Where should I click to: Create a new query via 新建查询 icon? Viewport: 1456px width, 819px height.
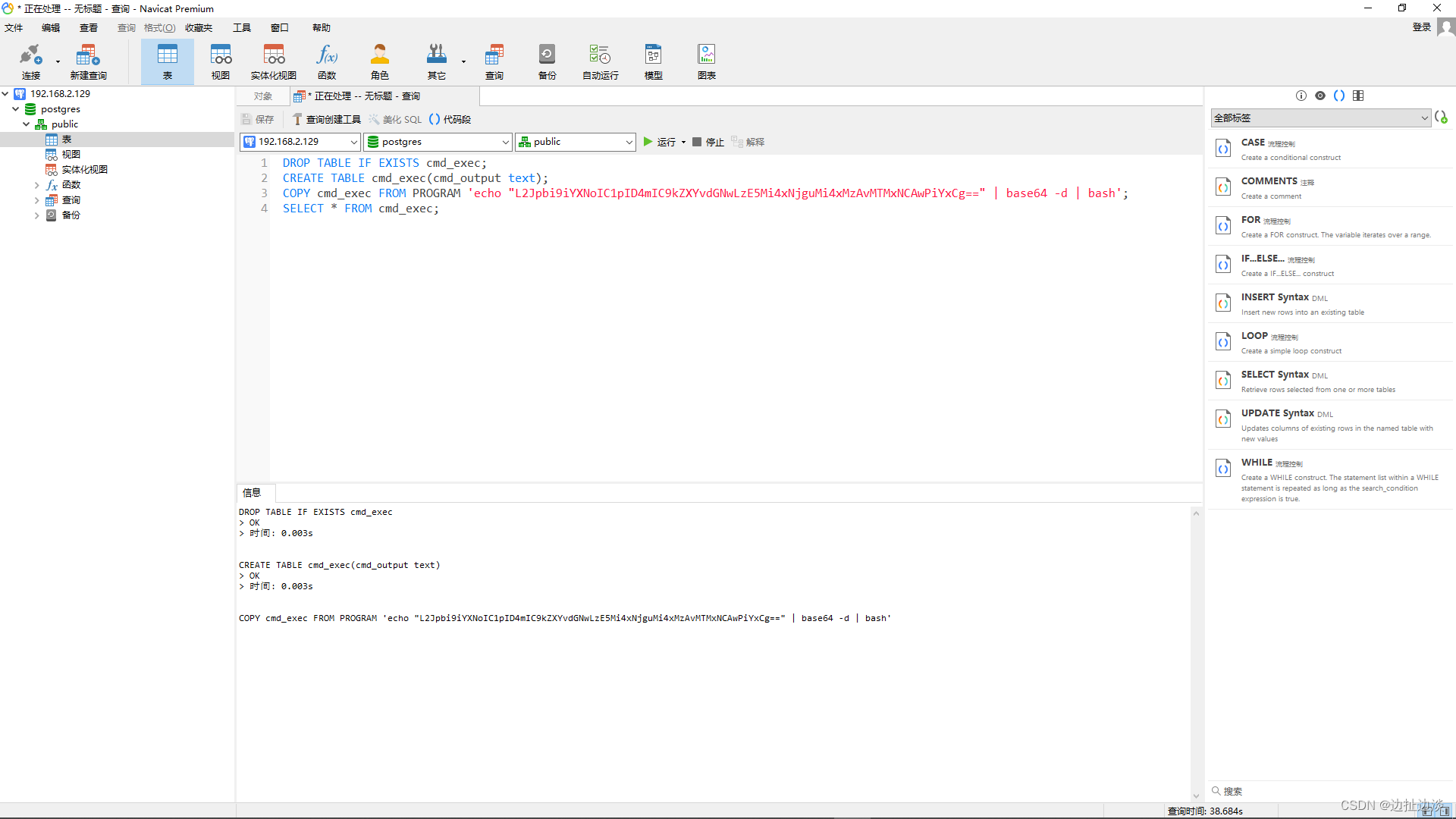click(87, 61)
